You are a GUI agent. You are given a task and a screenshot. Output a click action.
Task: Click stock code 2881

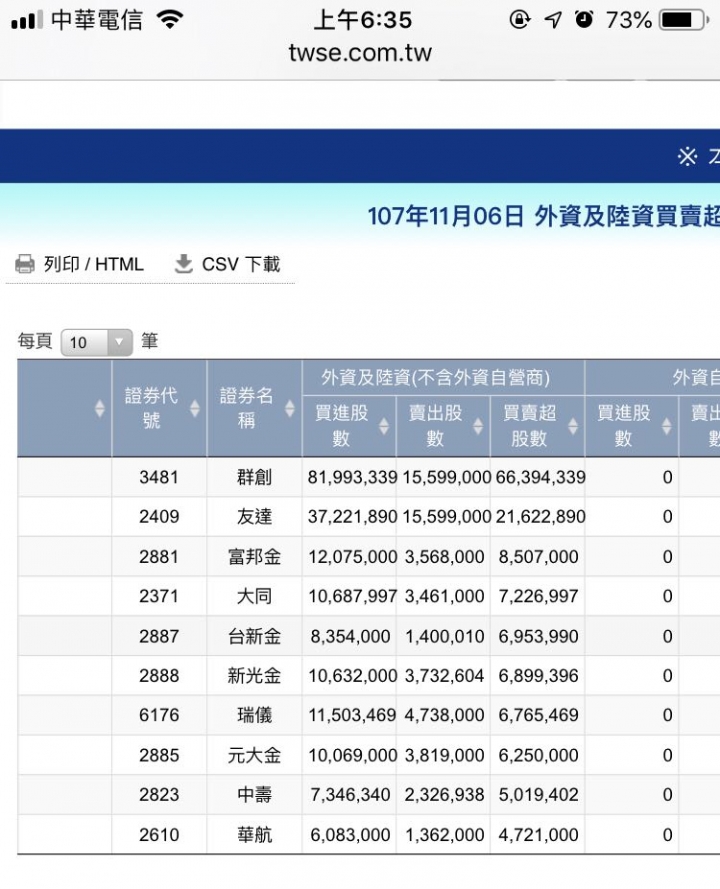(x=159, y=557)
